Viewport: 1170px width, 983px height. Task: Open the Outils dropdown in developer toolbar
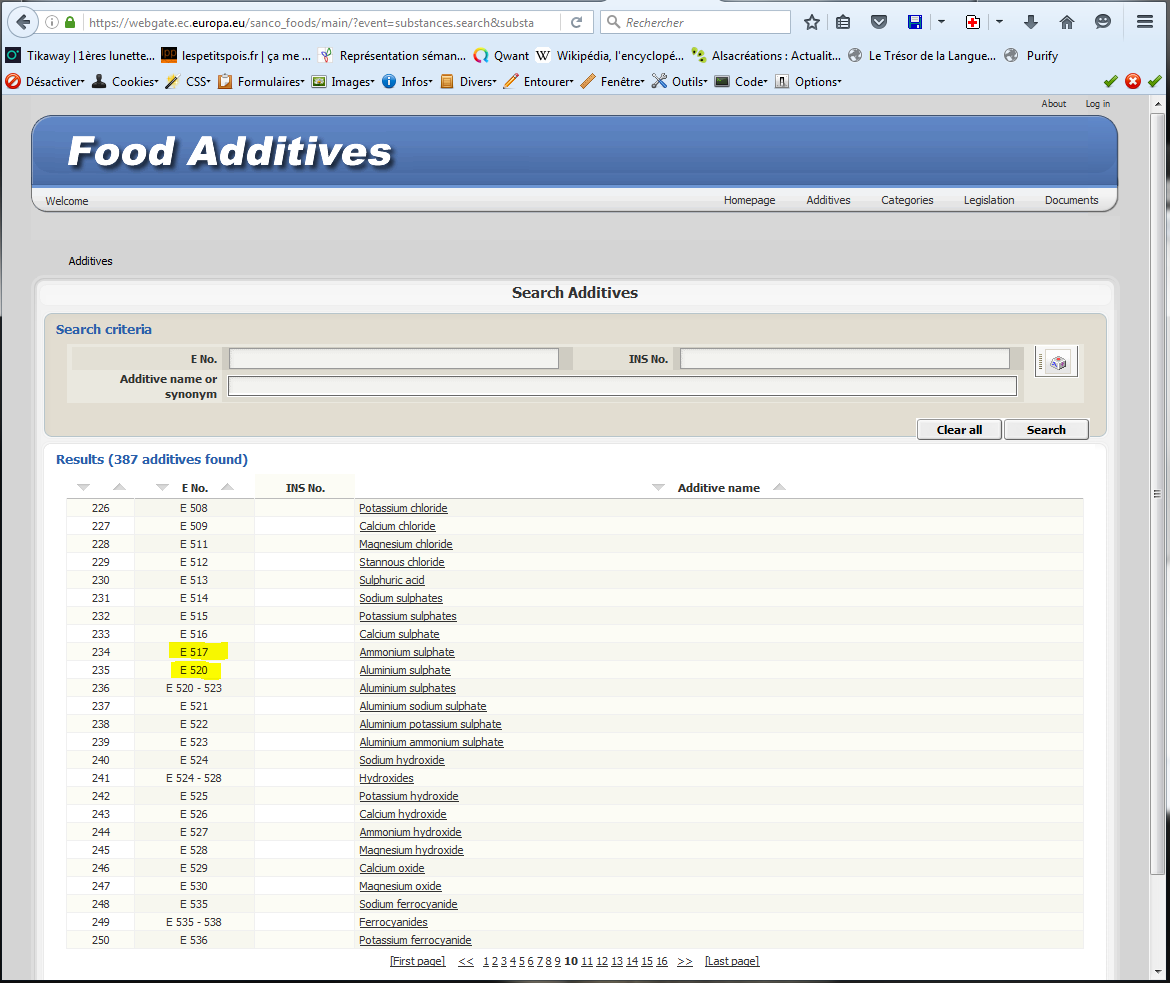[679, 82]
